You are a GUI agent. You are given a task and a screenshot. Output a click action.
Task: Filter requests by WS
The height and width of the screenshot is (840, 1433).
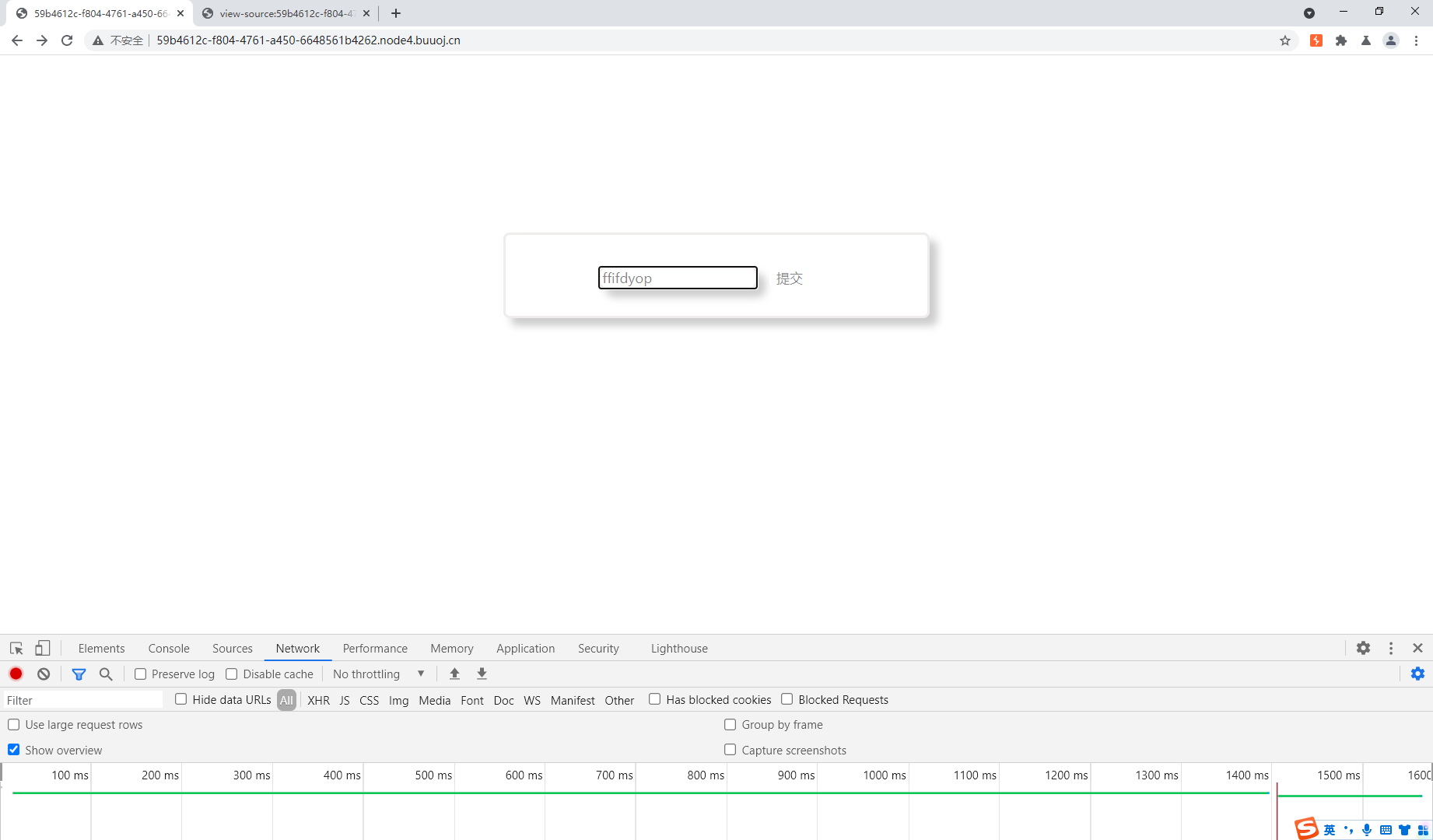(532, 700)
